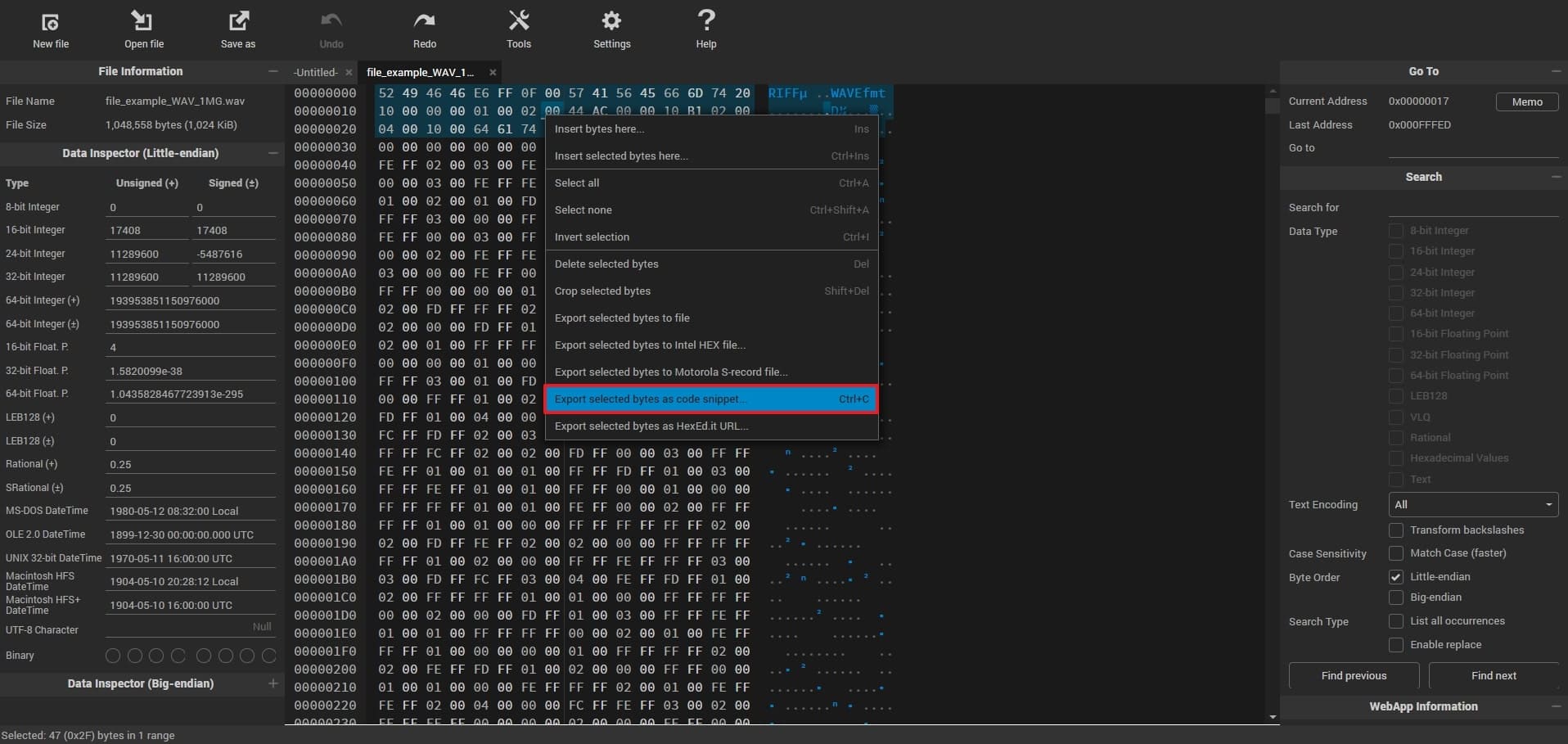
Task: Redo the last undone edit
Action: (424, 29)
